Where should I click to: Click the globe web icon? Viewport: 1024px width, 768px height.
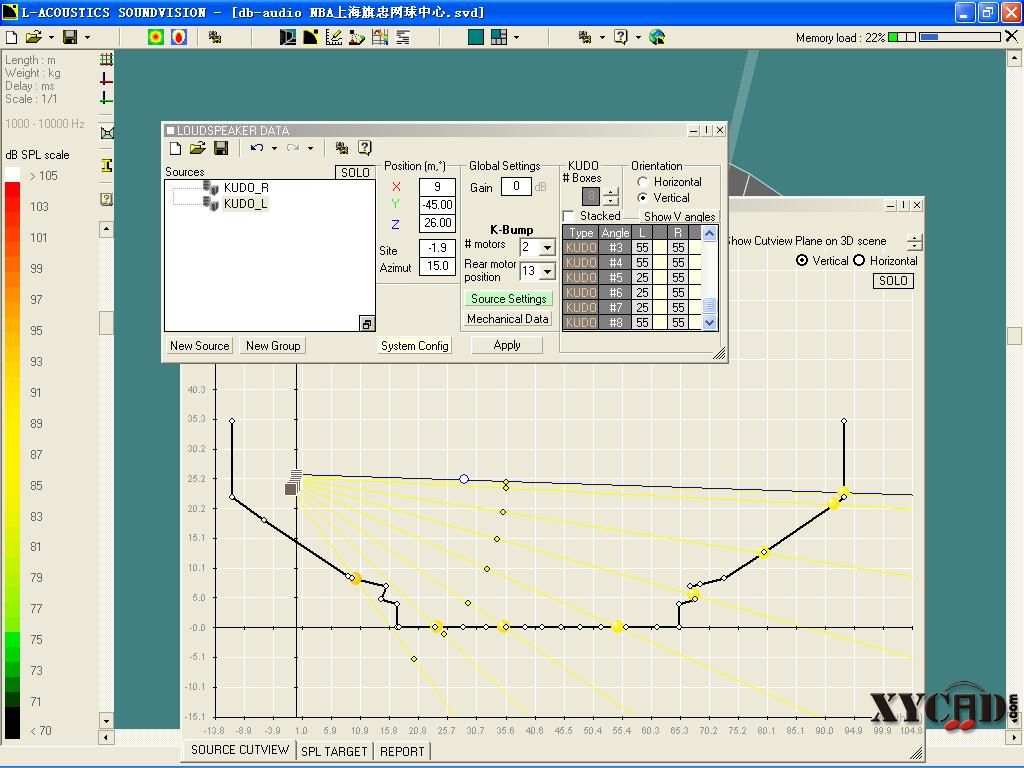tap(657, 37)
